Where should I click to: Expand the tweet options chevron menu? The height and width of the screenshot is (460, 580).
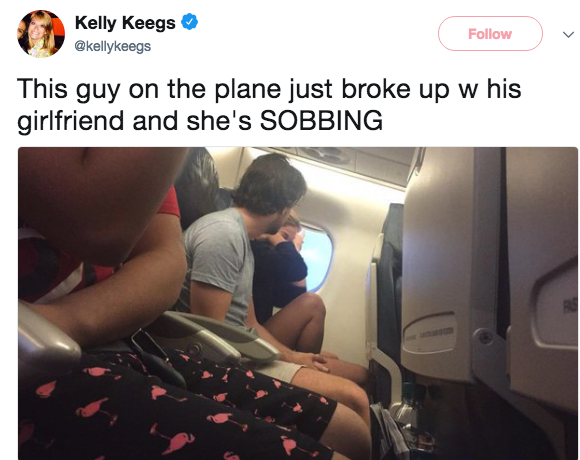tap(568, 35)
